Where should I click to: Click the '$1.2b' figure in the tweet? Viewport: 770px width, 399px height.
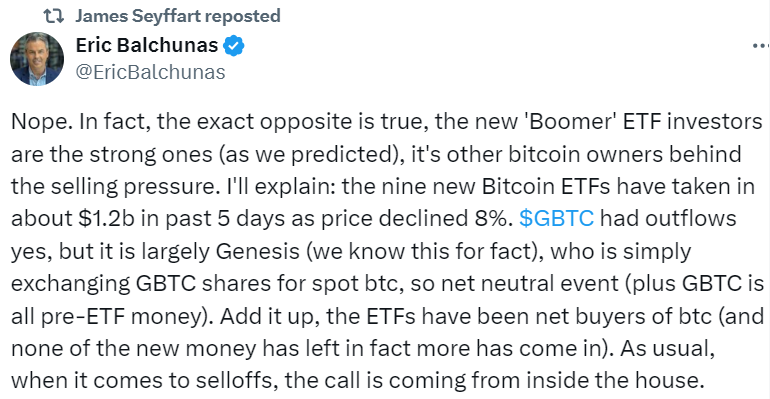(106, 218)
